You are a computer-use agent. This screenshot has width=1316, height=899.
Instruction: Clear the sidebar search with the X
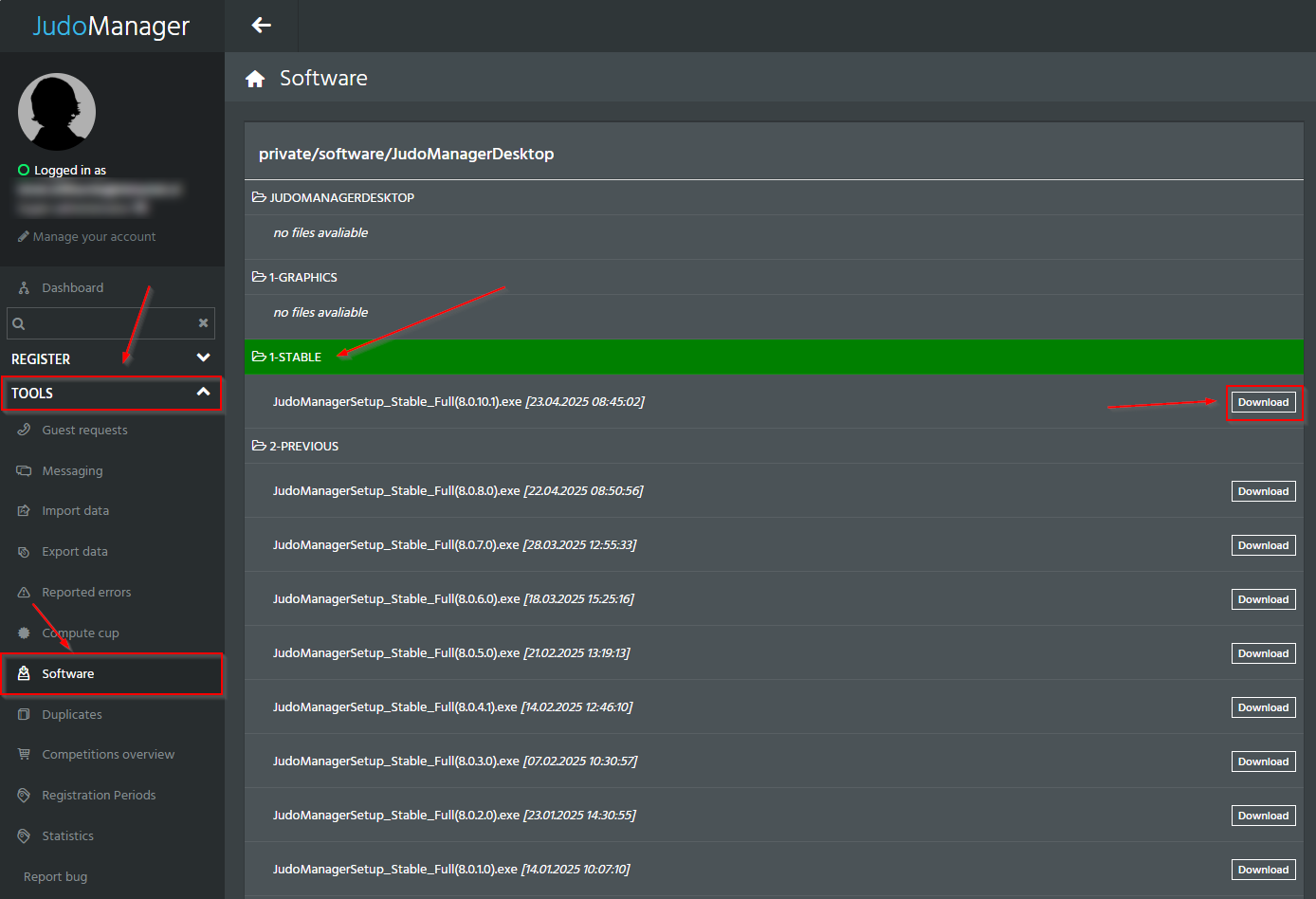tap(203, 323)
